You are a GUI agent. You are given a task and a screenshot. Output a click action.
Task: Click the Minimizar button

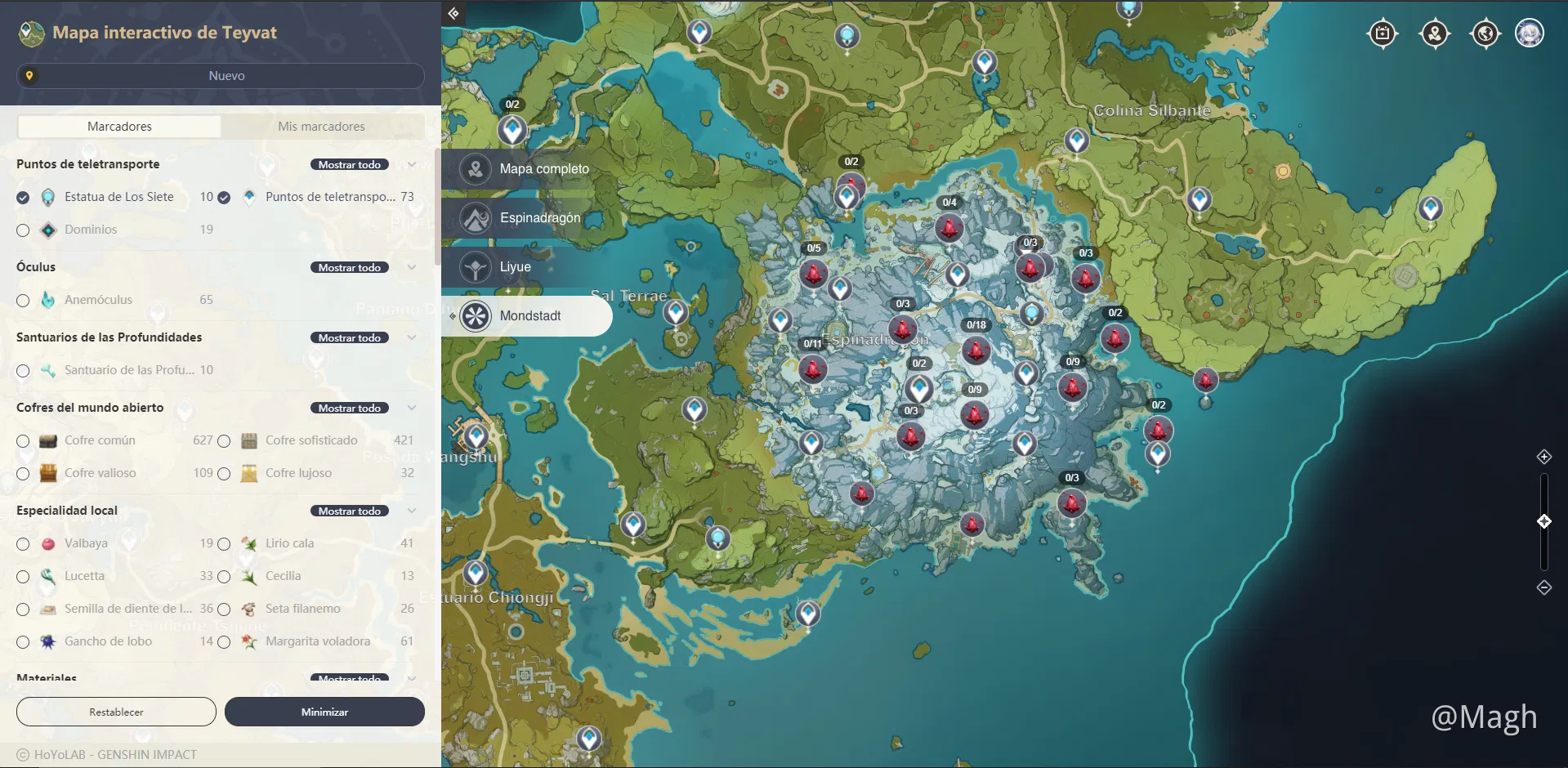coord(324,712)
